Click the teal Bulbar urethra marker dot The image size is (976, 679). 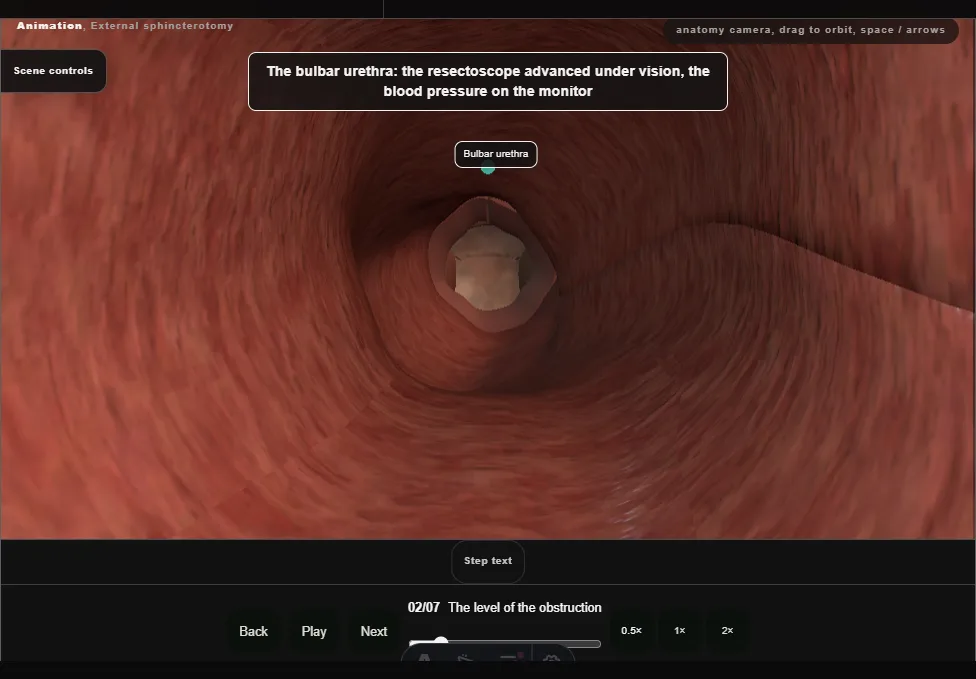(x=488, y=168)
